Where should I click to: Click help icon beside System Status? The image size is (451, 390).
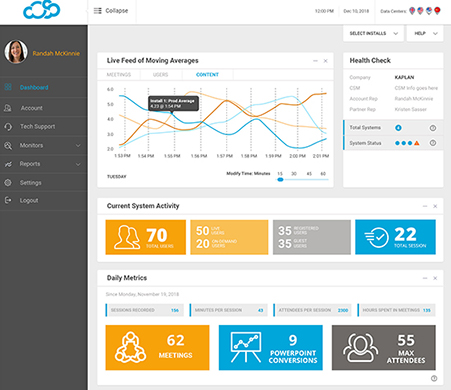click(x=433, y=143)
